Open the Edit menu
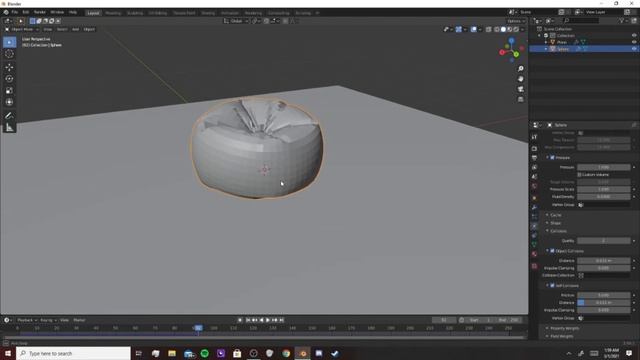The height and width of the screenshot is (360, 640). coord(26,12)
